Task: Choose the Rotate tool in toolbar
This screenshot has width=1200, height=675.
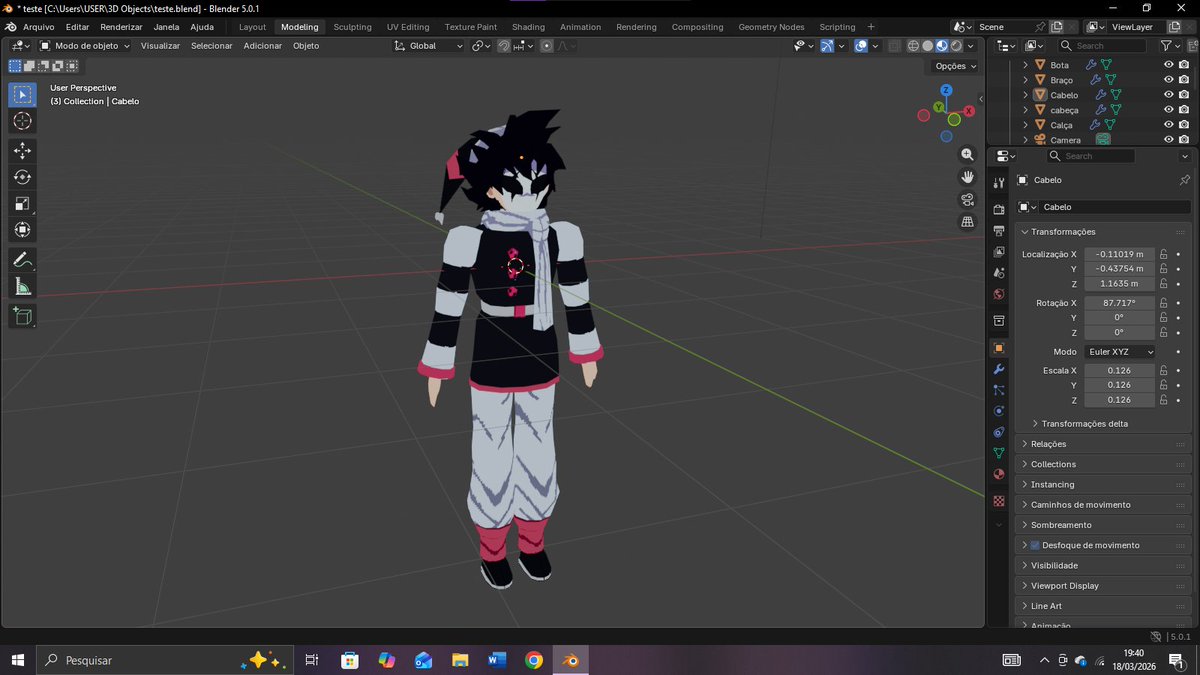Action: [22, 177]
